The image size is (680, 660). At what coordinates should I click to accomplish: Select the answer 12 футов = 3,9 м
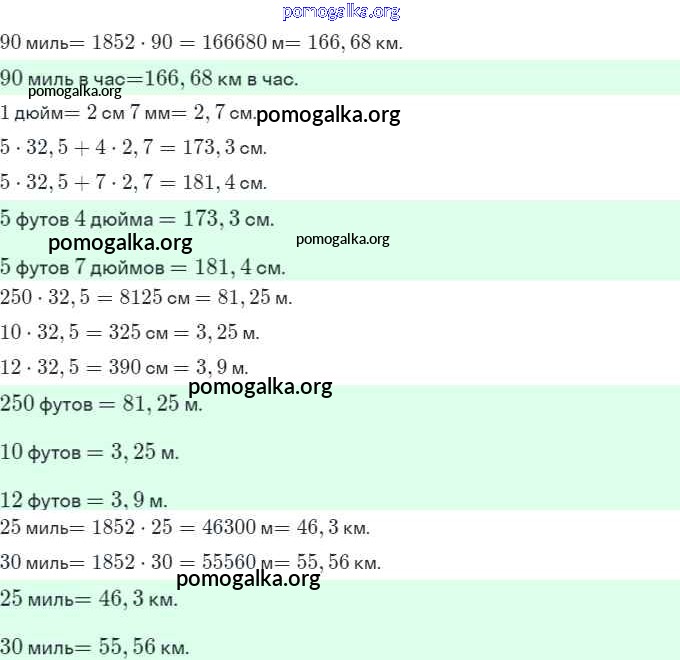(x=84, y=499)
